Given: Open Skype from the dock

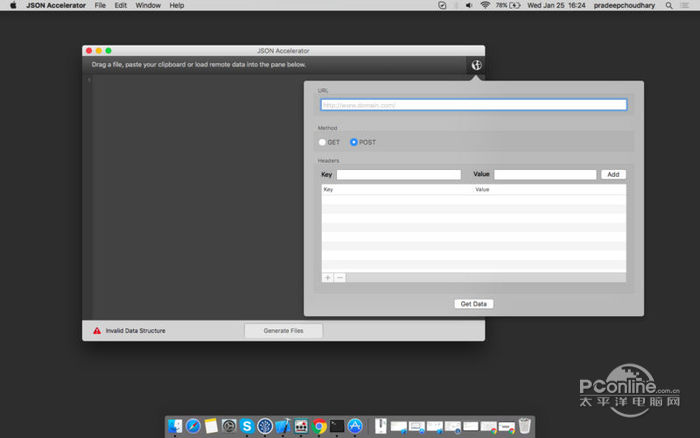Looking at the screenshot, I should point(247,426).
